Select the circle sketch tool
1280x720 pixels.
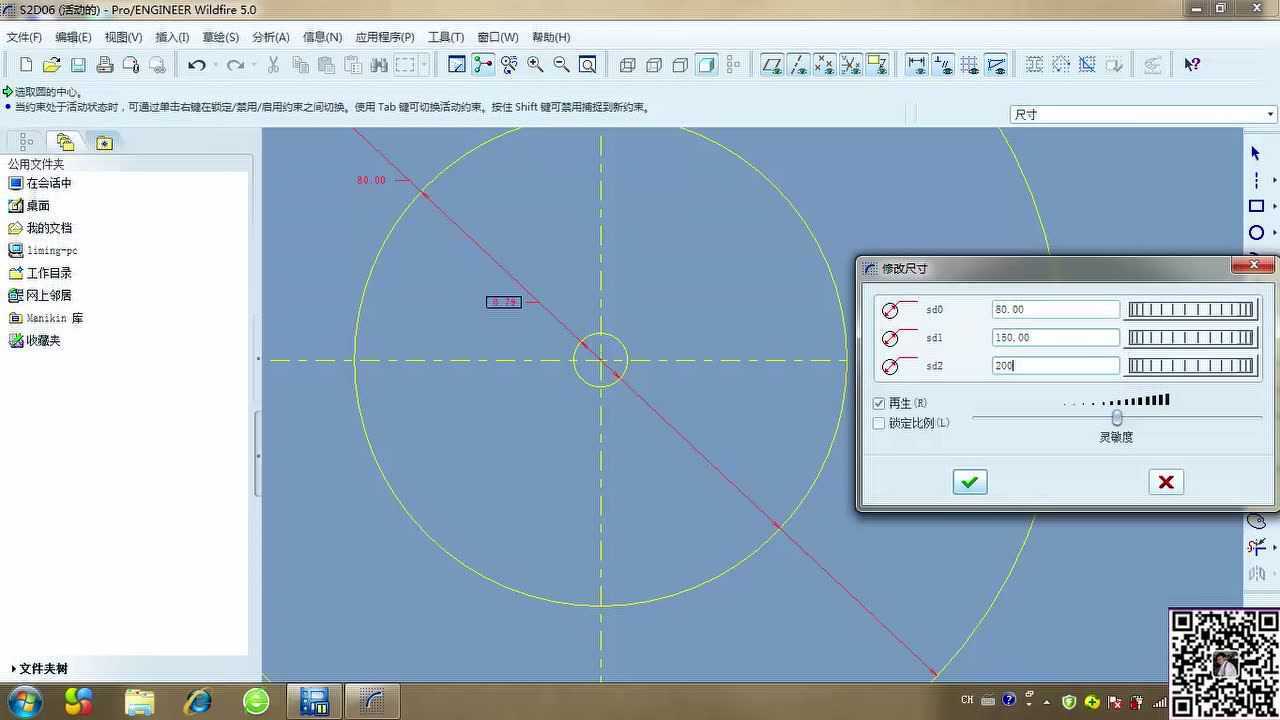pos(1256,233)
